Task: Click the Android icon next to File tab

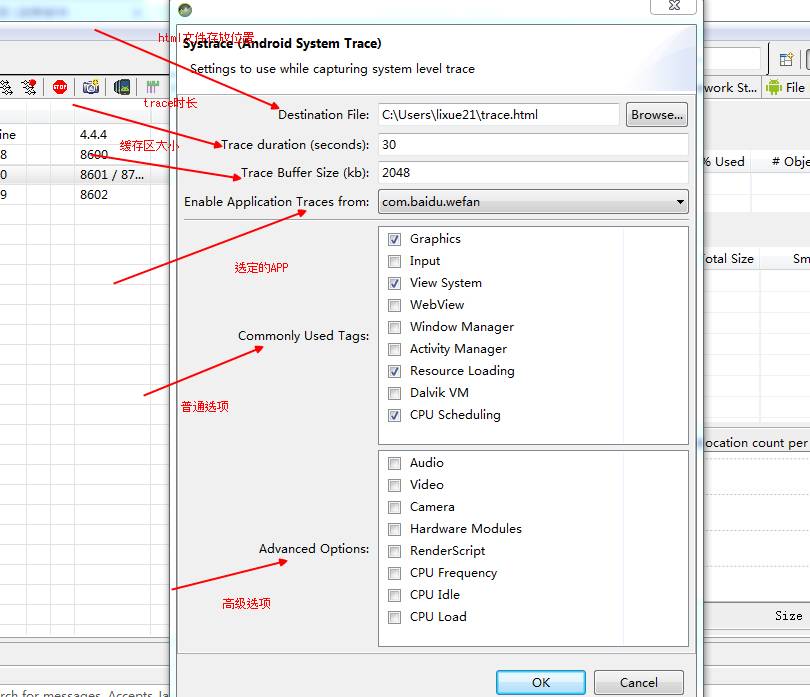Action: click(x=773, y=87)
